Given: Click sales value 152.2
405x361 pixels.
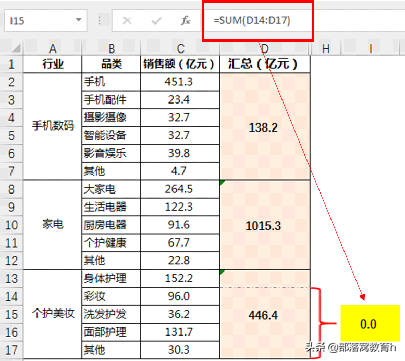Looking at the screenshot, I should [180, 278].
